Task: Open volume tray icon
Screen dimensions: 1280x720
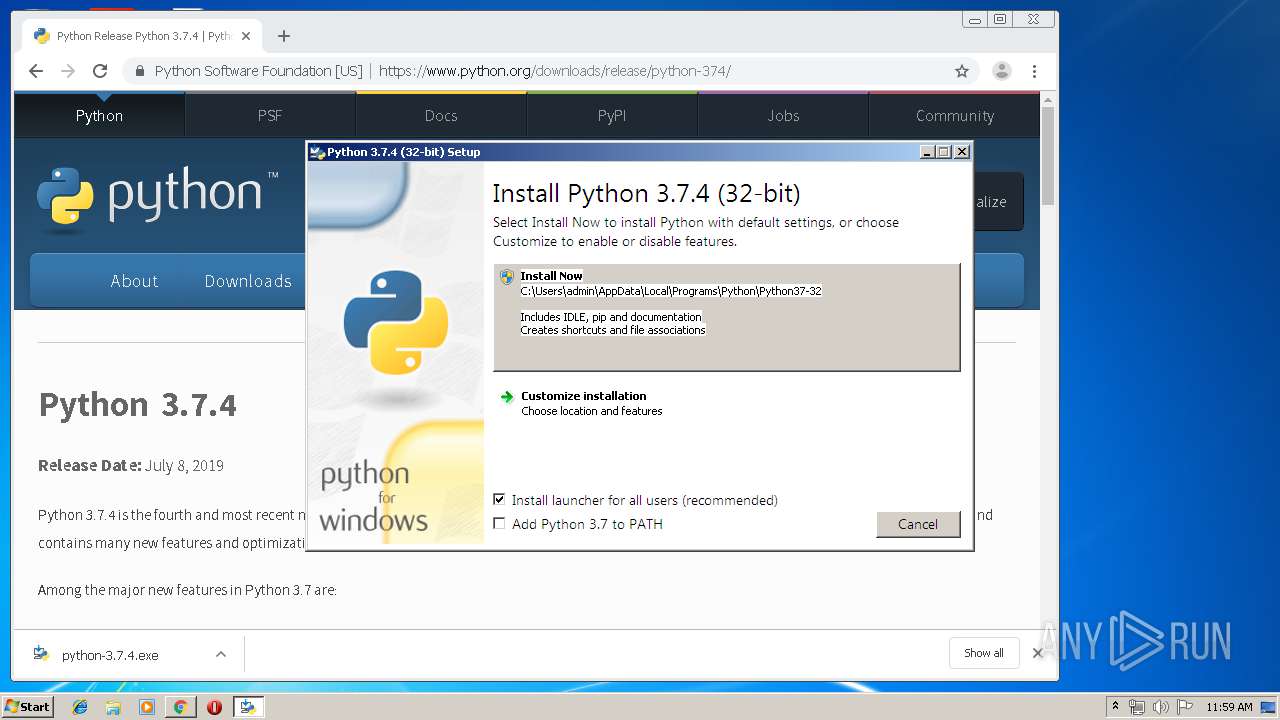Action: coord(1160,707)
